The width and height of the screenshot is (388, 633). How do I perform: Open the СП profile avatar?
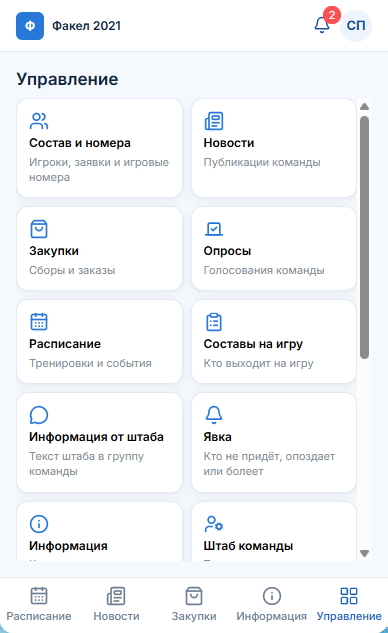356,25
